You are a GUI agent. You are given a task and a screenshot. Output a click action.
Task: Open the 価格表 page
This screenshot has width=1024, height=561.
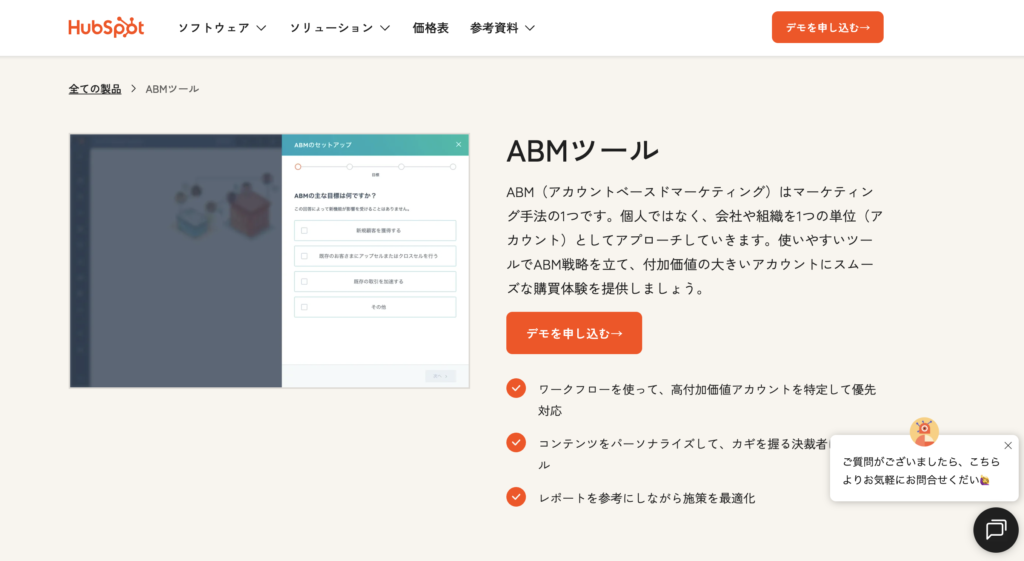pos(430,28)
